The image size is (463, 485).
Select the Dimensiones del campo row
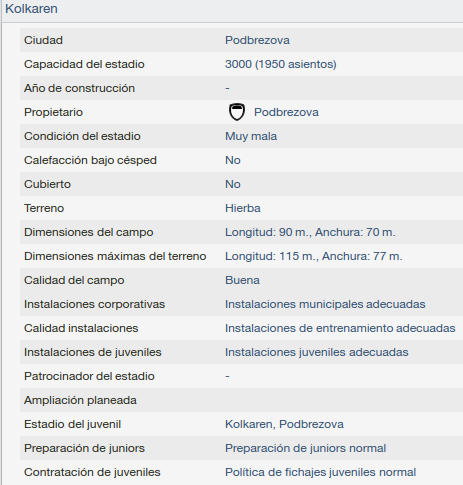(x=241, y=232)
